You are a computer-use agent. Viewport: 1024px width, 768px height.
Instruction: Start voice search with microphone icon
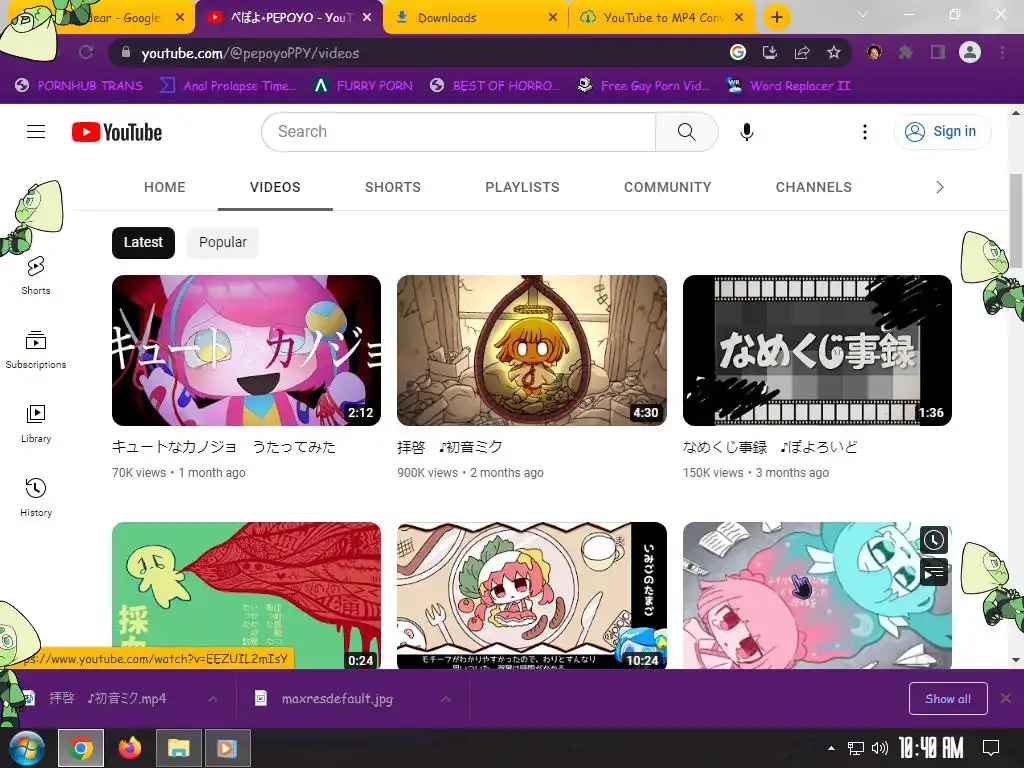[x=746, y=132]
